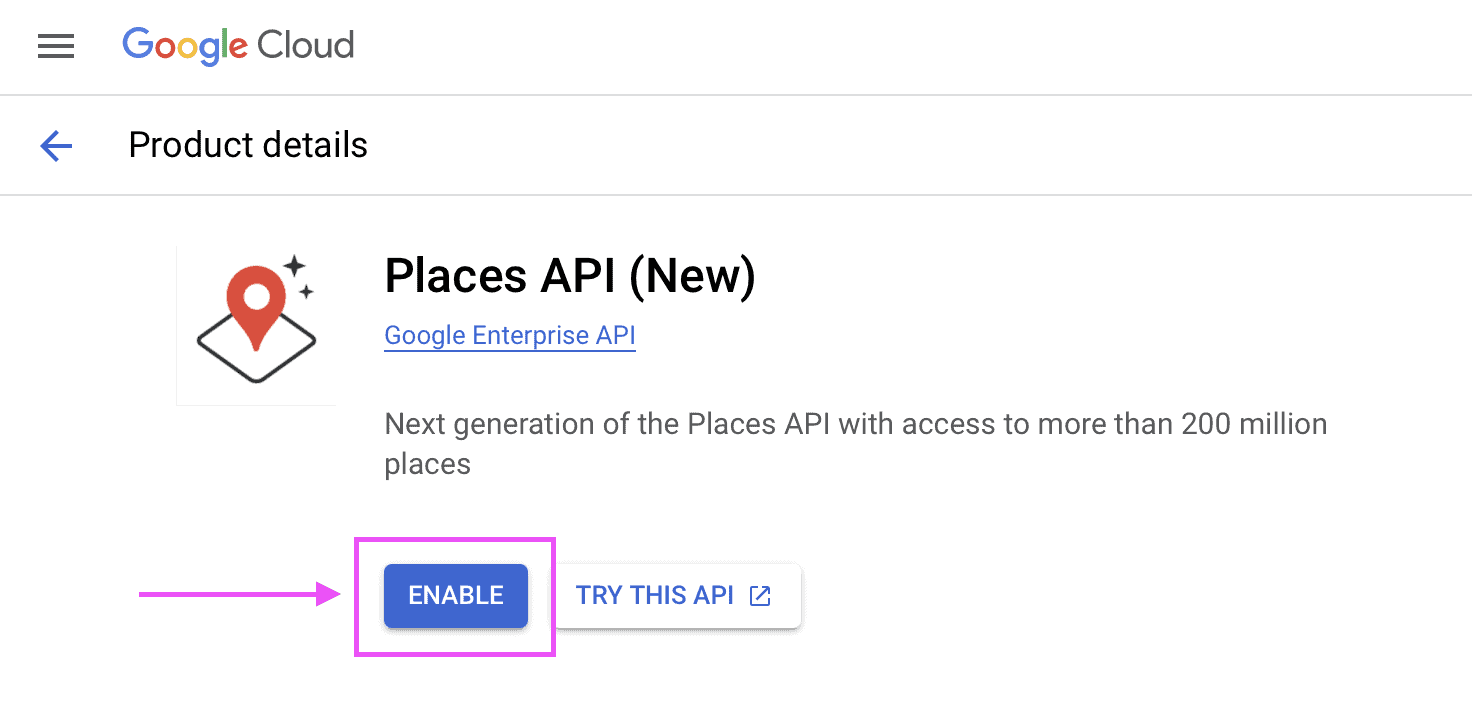Click the Google wordmark in the top bar
The width and height of the screenshot is (1472, 720).
click(184, 46)
